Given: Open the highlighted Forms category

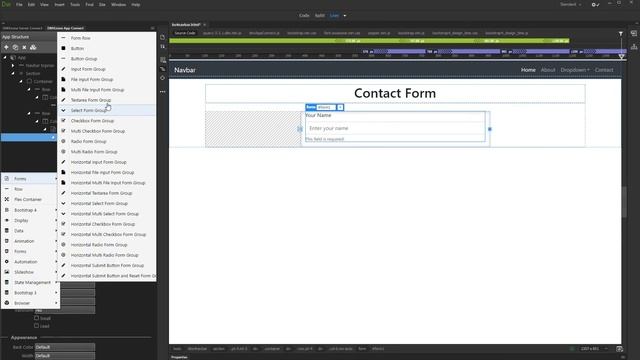Looking at the screenshot, I should (30, 179).
